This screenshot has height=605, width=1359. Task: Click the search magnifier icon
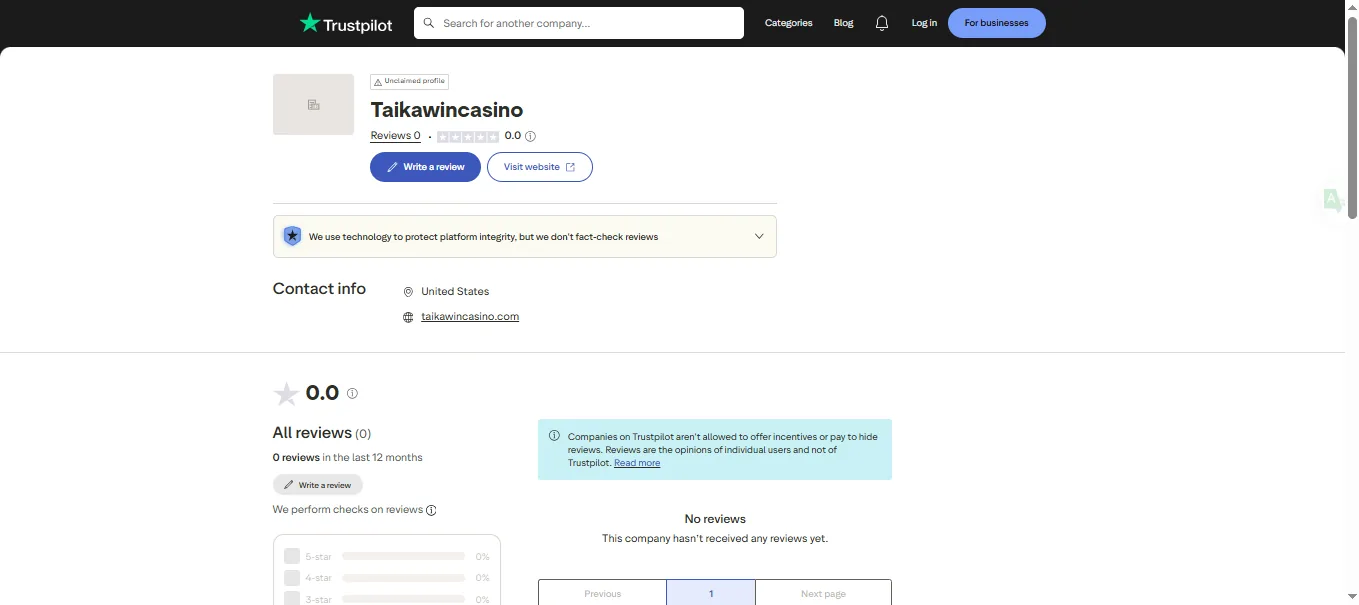click(429, 23)
